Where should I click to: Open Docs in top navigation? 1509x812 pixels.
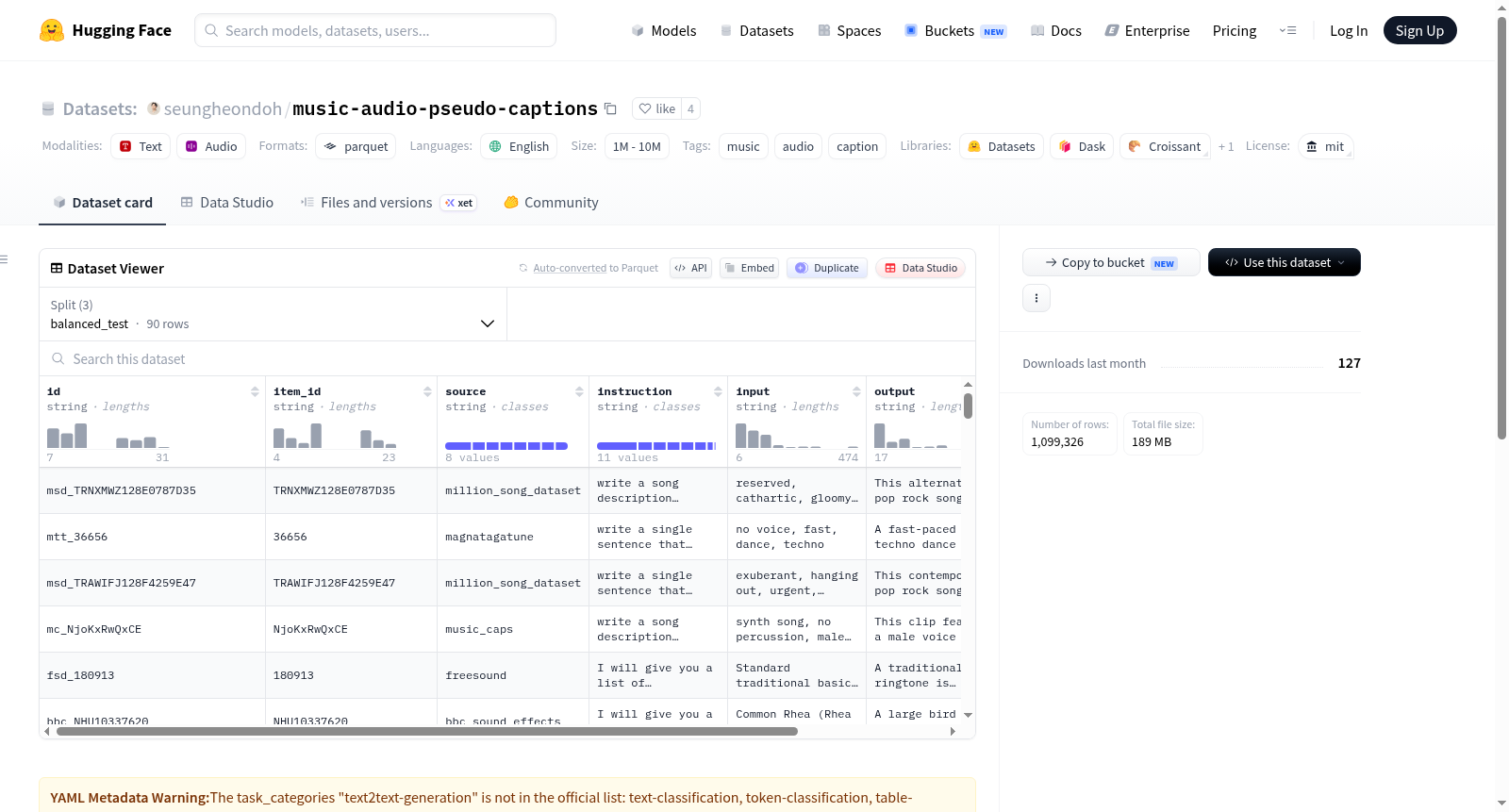coord(1055,30)
